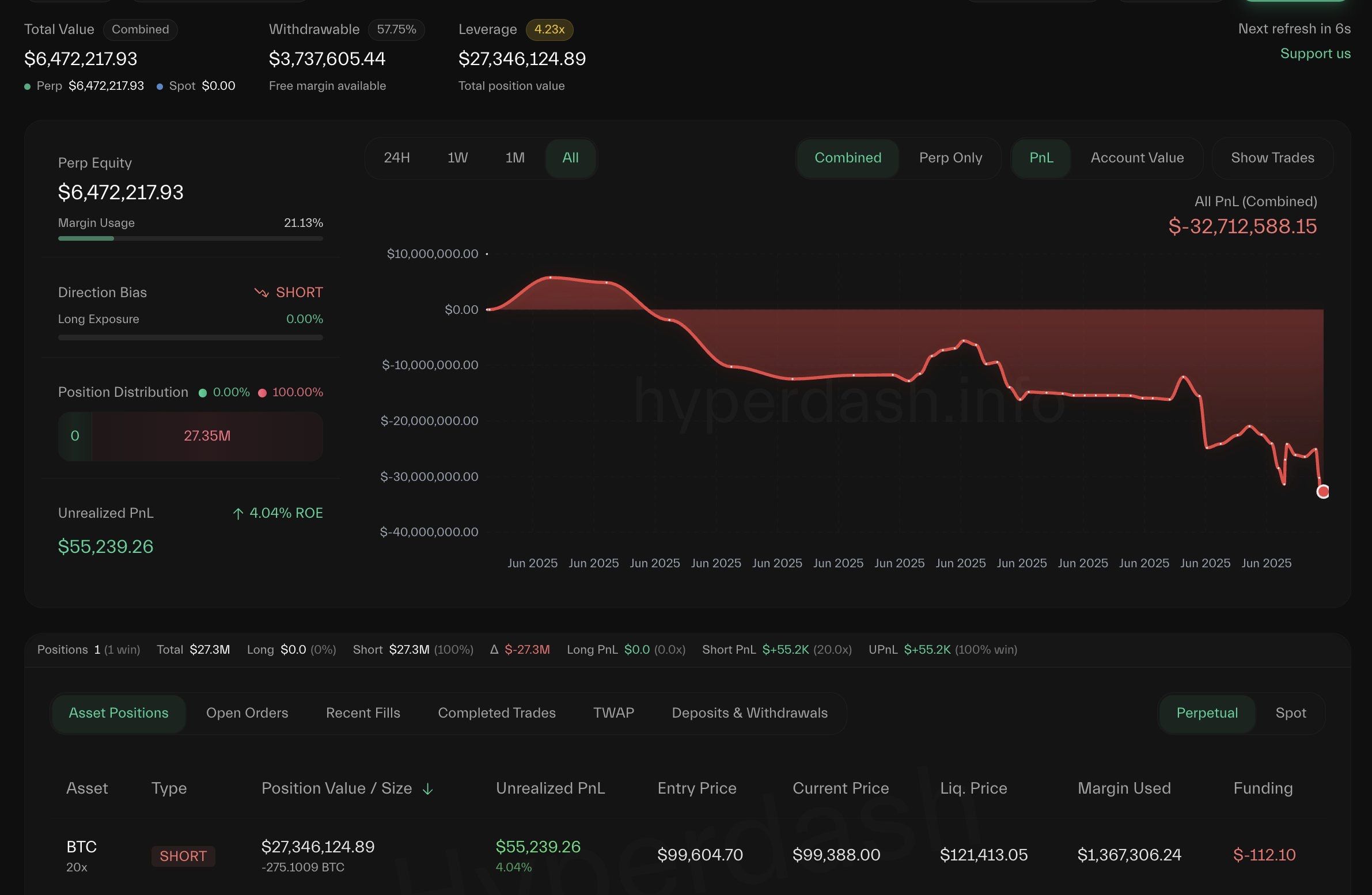This screenshot has height=895, width=1372.
Task: Click the green Perp legend dot
Action: 27,86
